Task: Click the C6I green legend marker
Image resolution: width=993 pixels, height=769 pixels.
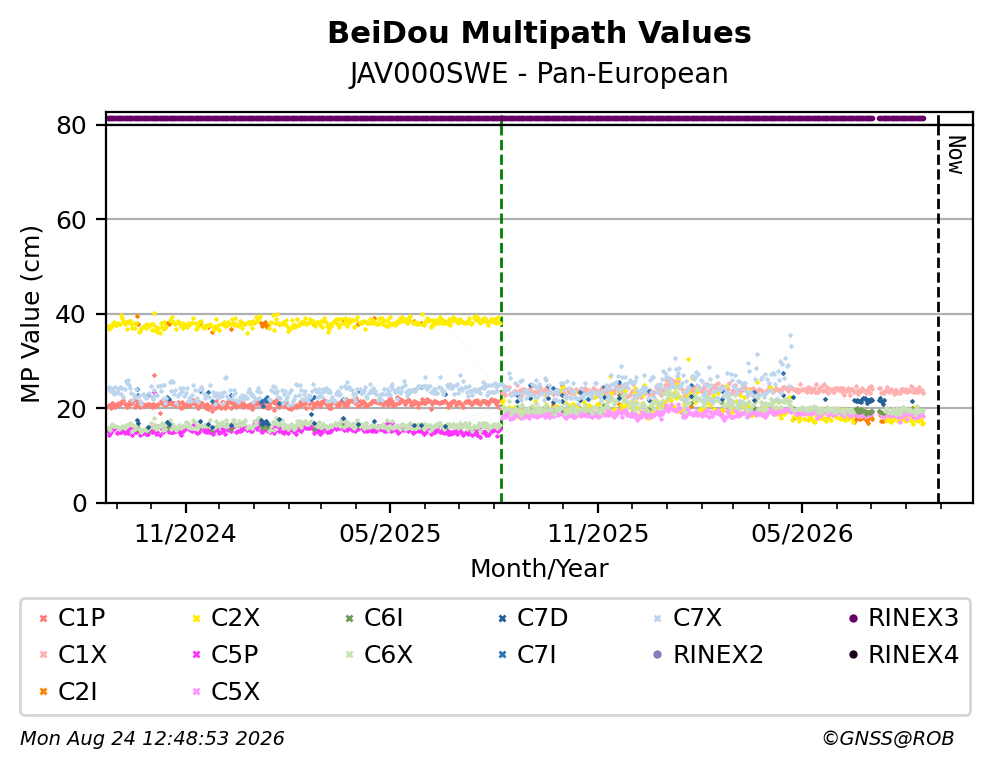Action: tap(350, 618)
